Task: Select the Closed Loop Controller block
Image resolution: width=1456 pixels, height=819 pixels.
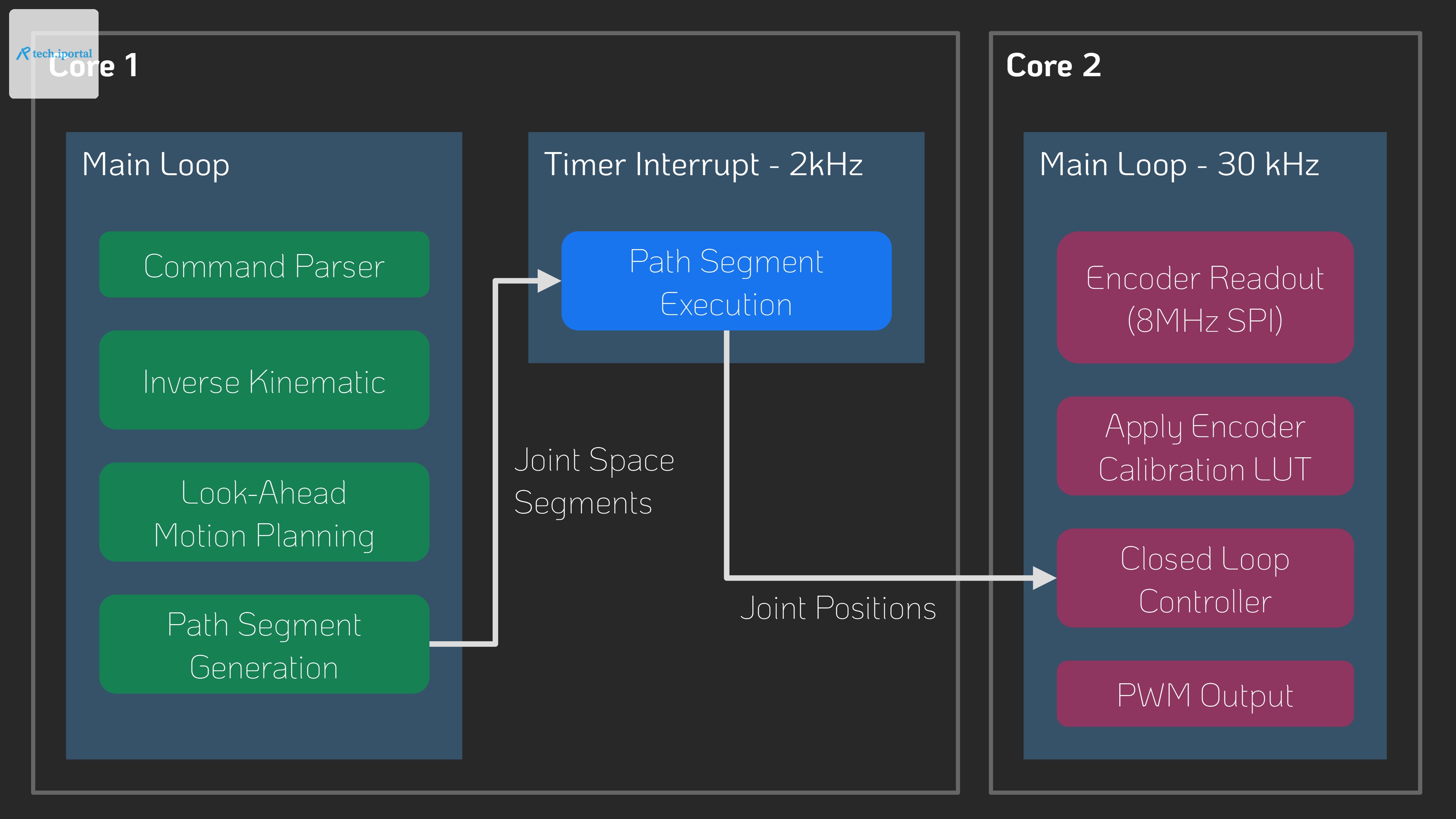Action: (1205, 578)
